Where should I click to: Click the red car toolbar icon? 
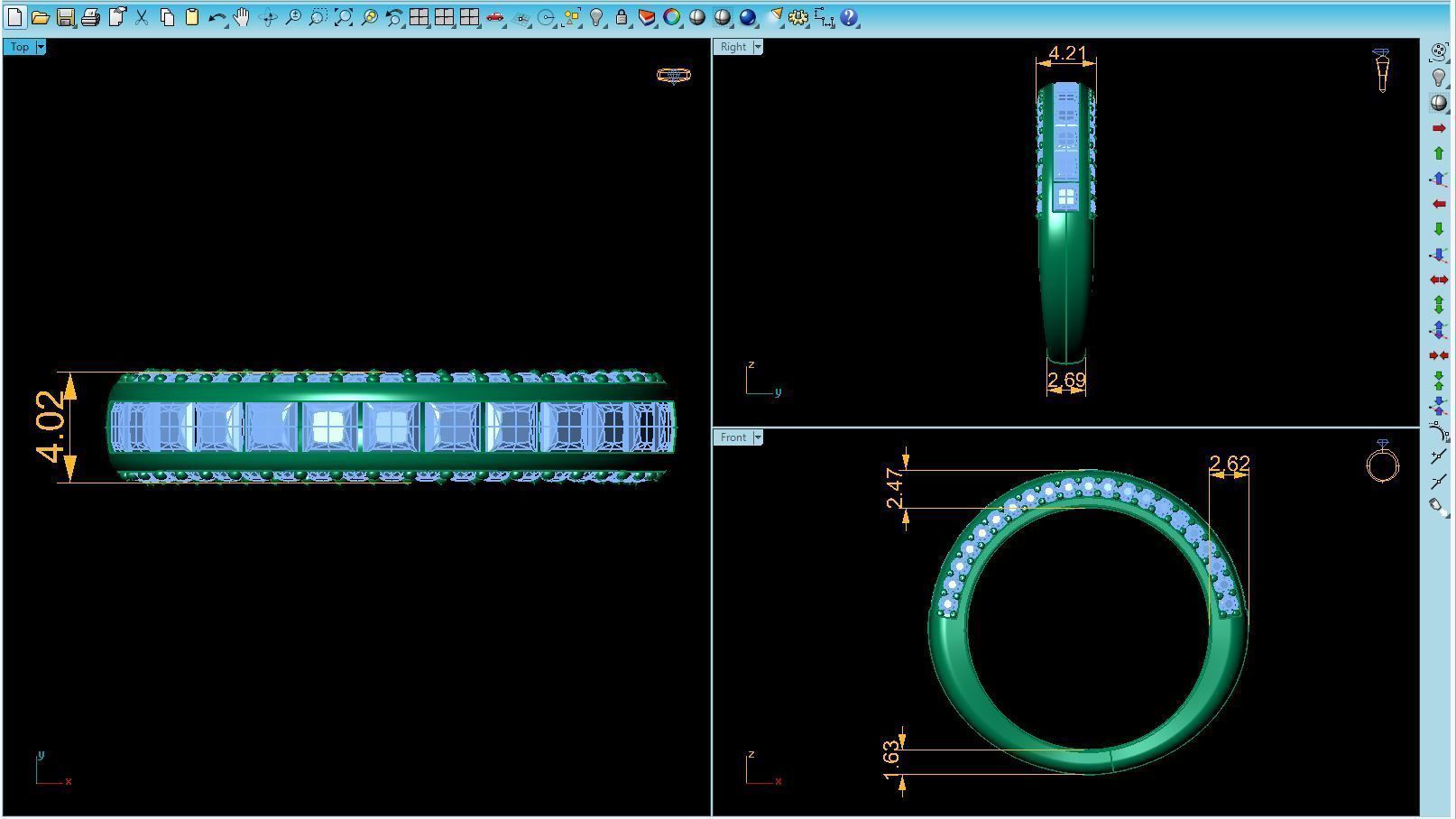495,17
